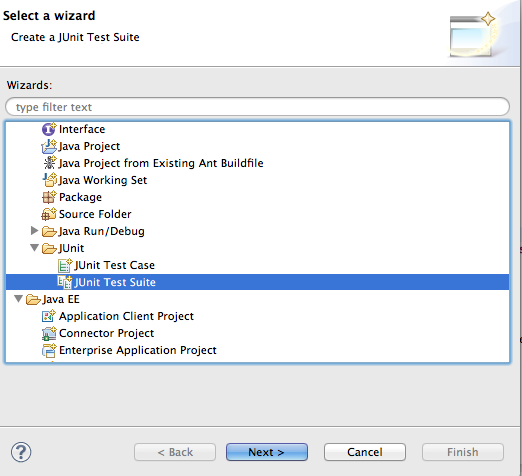Viewport: 522px width, 476px height.
Task: Select the highlighted JUnit Test Suite entry
Action: pos(115,282)
